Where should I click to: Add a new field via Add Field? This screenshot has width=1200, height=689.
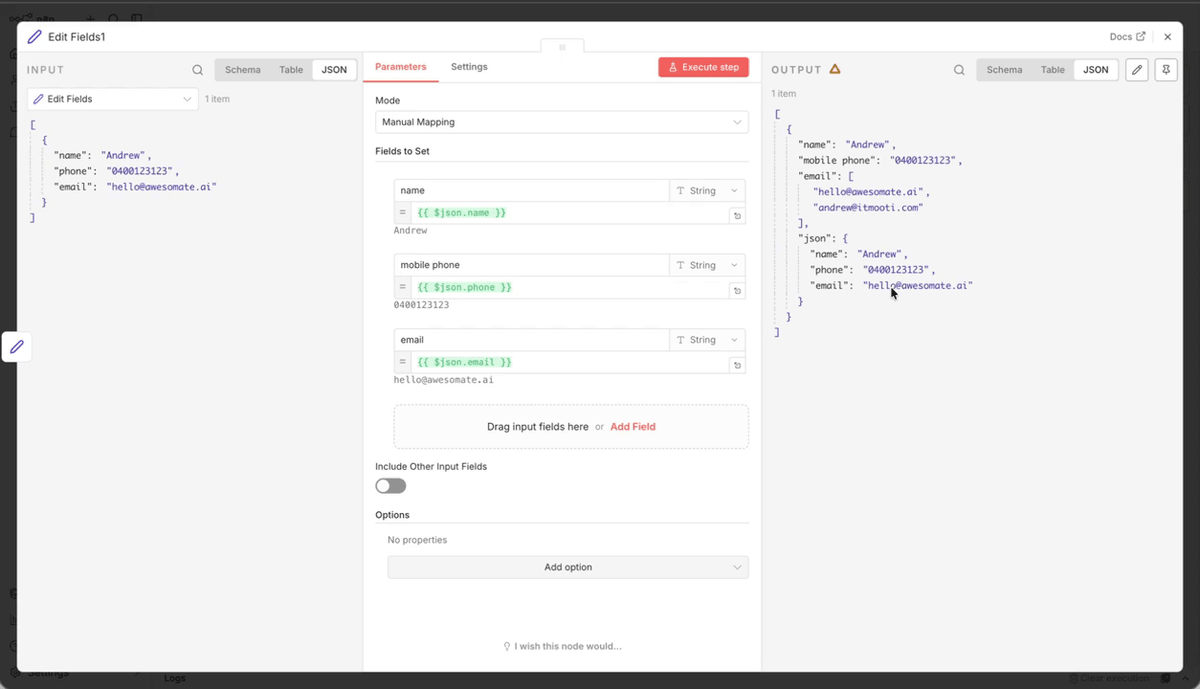click(632, 426)
